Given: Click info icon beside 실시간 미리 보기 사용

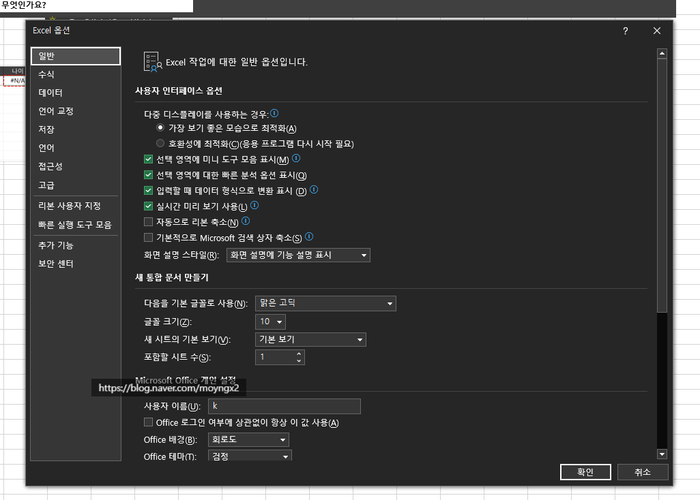Looking at the screenshot, I should click(x=254, y=205).
